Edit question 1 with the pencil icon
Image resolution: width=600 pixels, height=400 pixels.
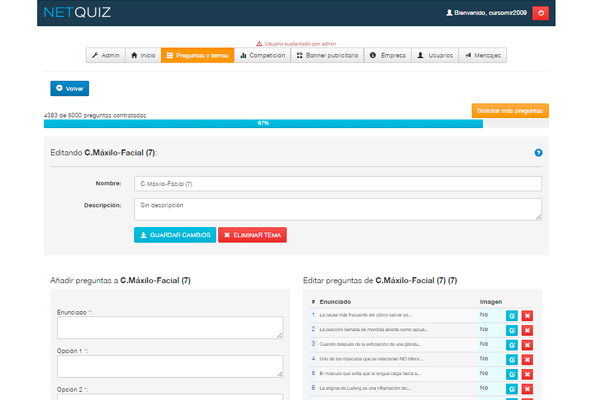(x=512, y=315)
